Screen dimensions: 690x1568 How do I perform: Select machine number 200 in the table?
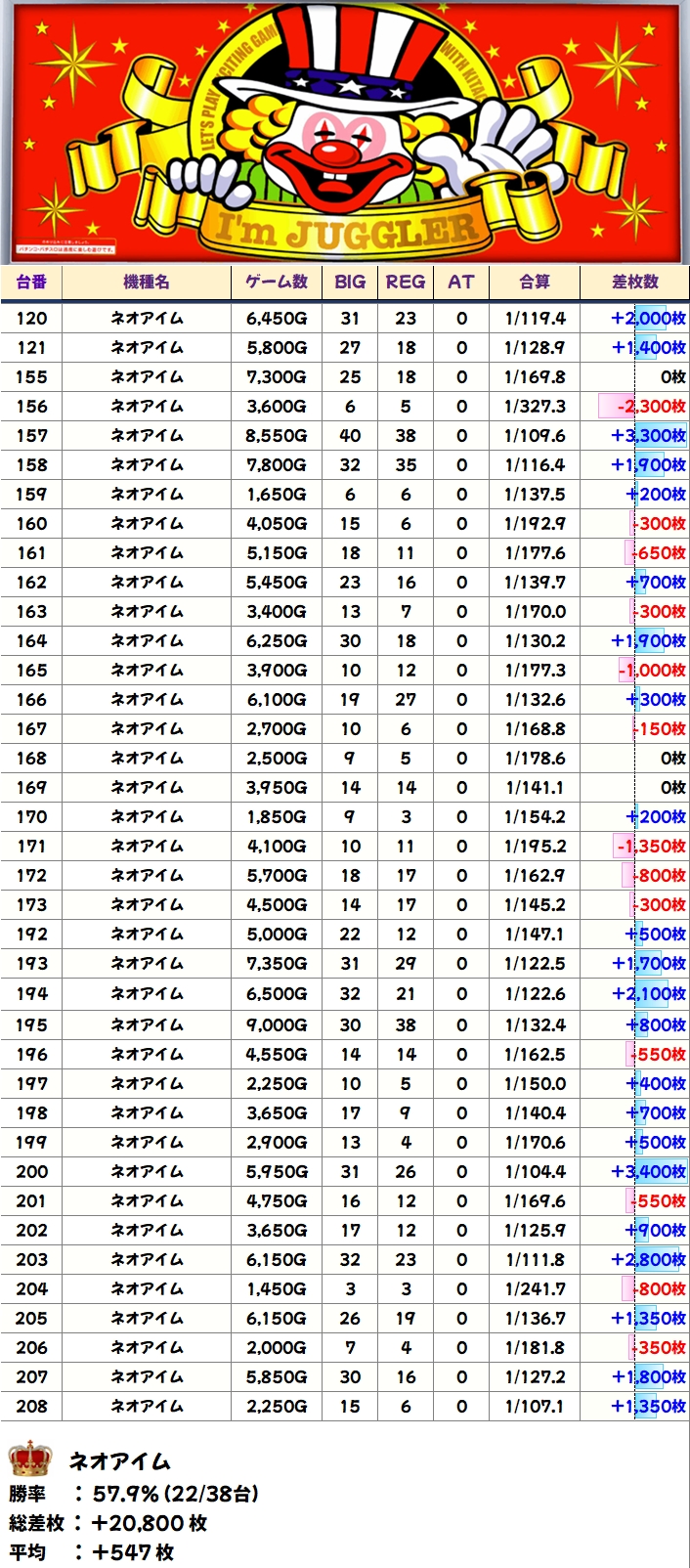point(31,1171)
